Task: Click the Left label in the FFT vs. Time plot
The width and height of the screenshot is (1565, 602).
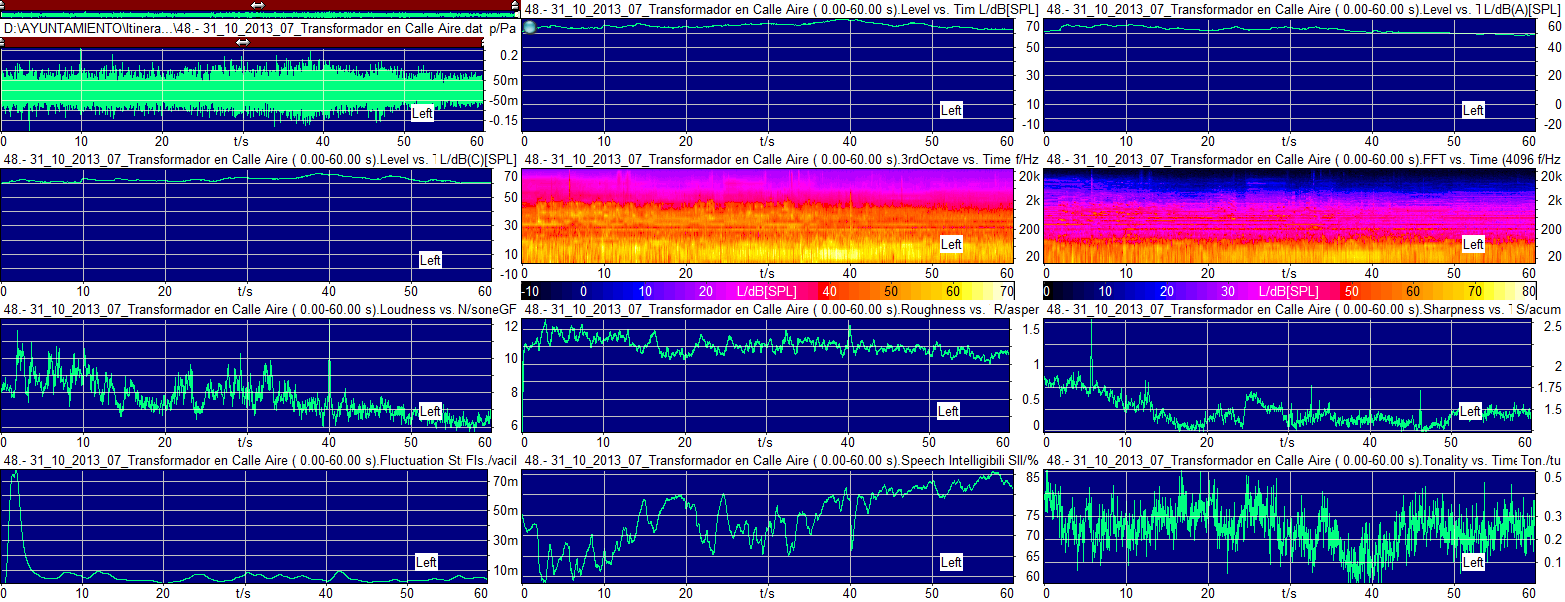Action: [x=1473, y=244]
